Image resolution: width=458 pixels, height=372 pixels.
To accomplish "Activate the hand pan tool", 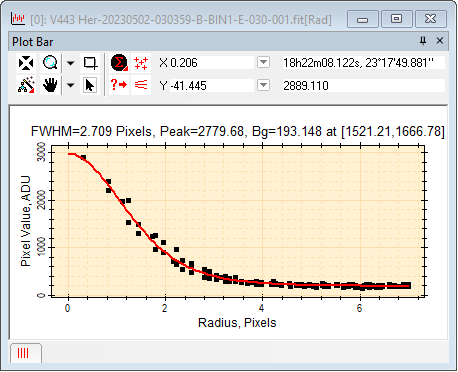I will [50, 85].
